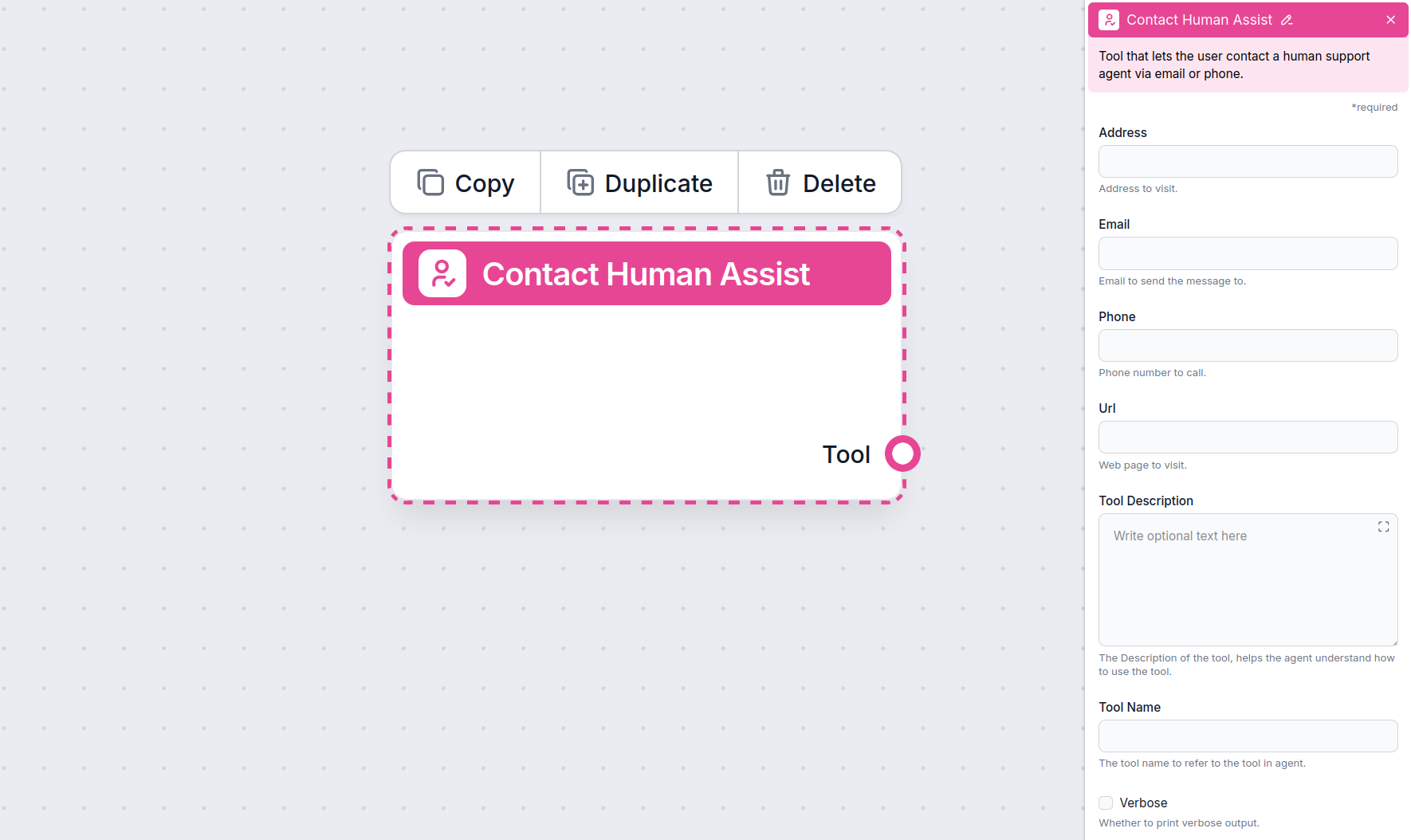Click the person-check icon in the panel header
Screen dimensions: 1411x840
(x=1109, y=19)
